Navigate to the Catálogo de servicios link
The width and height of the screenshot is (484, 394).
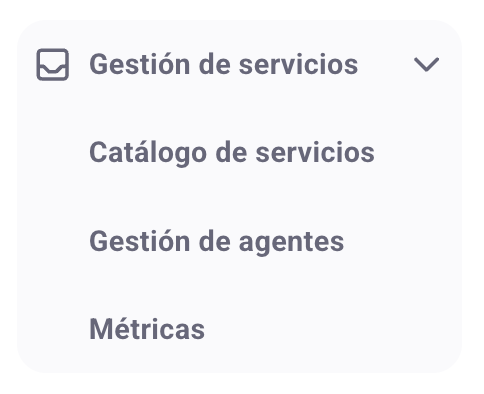click(232, 153)
